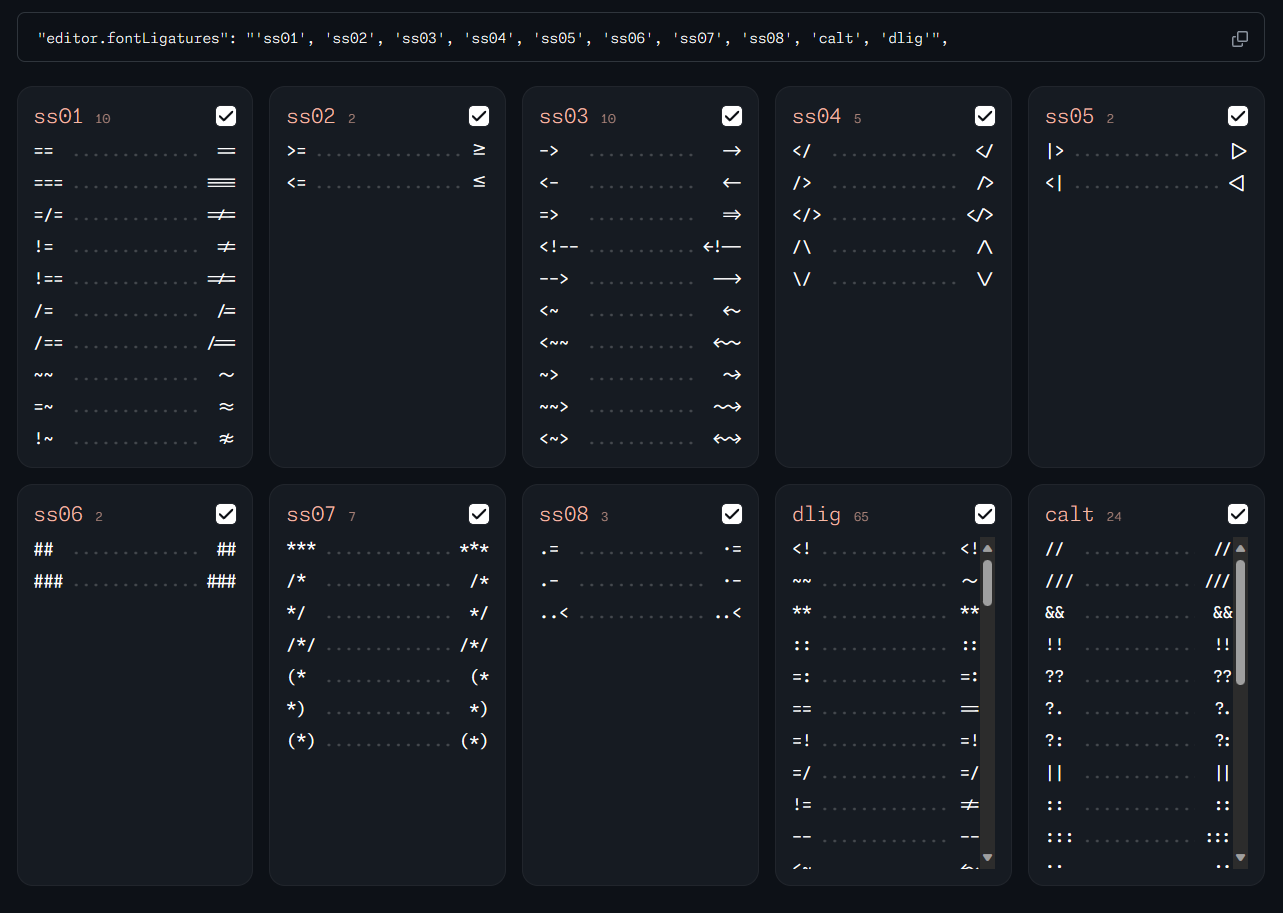Copy the editor.fontLigatures setting snippet
The width and height of the screenshot is (1283, 913).
1240,39
